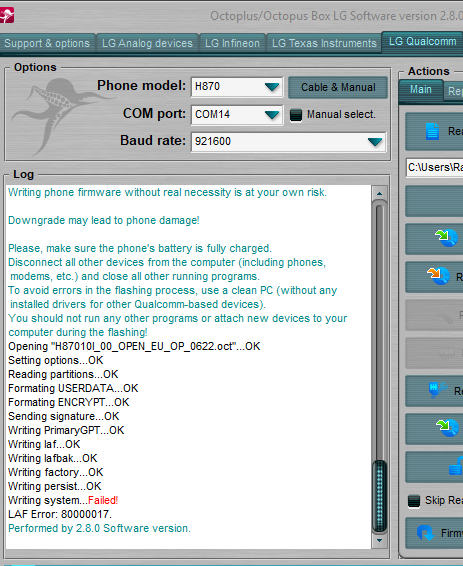Click the greyed-out tool icon button
The width and height of the screenshot is (463, 566).
point(434,315)
